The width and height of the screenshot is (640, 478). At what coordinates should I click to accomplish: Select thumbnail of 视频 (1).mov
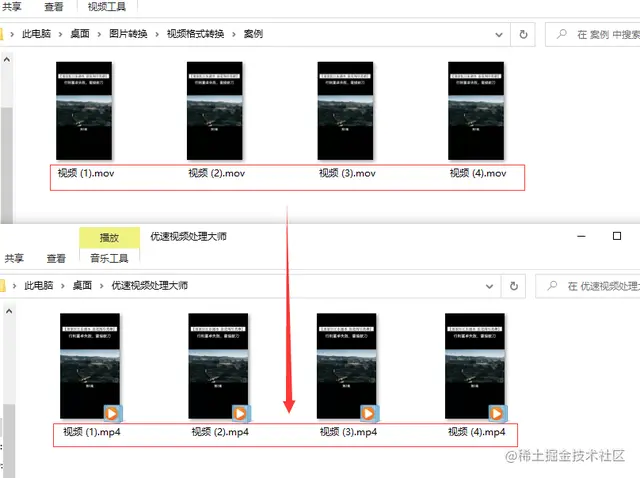click(84, 111)
